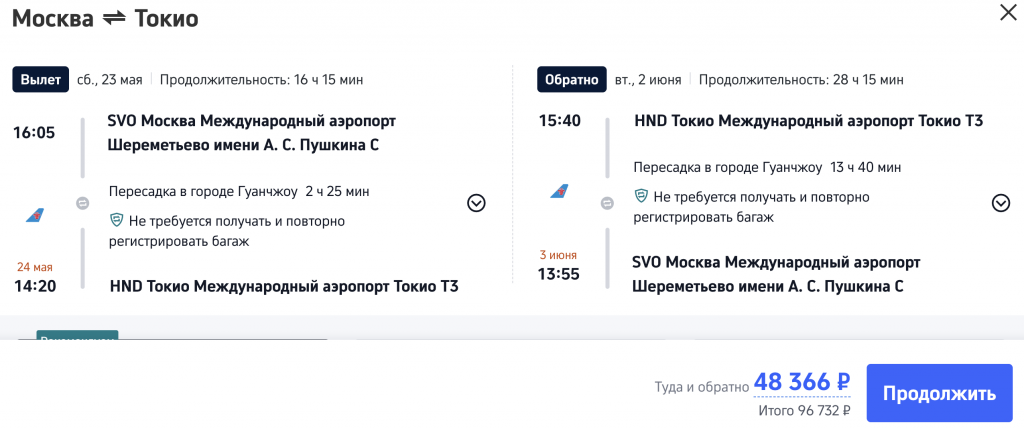
Task: Click the layover stop marker on the return timeline
Action: [607, 203]
